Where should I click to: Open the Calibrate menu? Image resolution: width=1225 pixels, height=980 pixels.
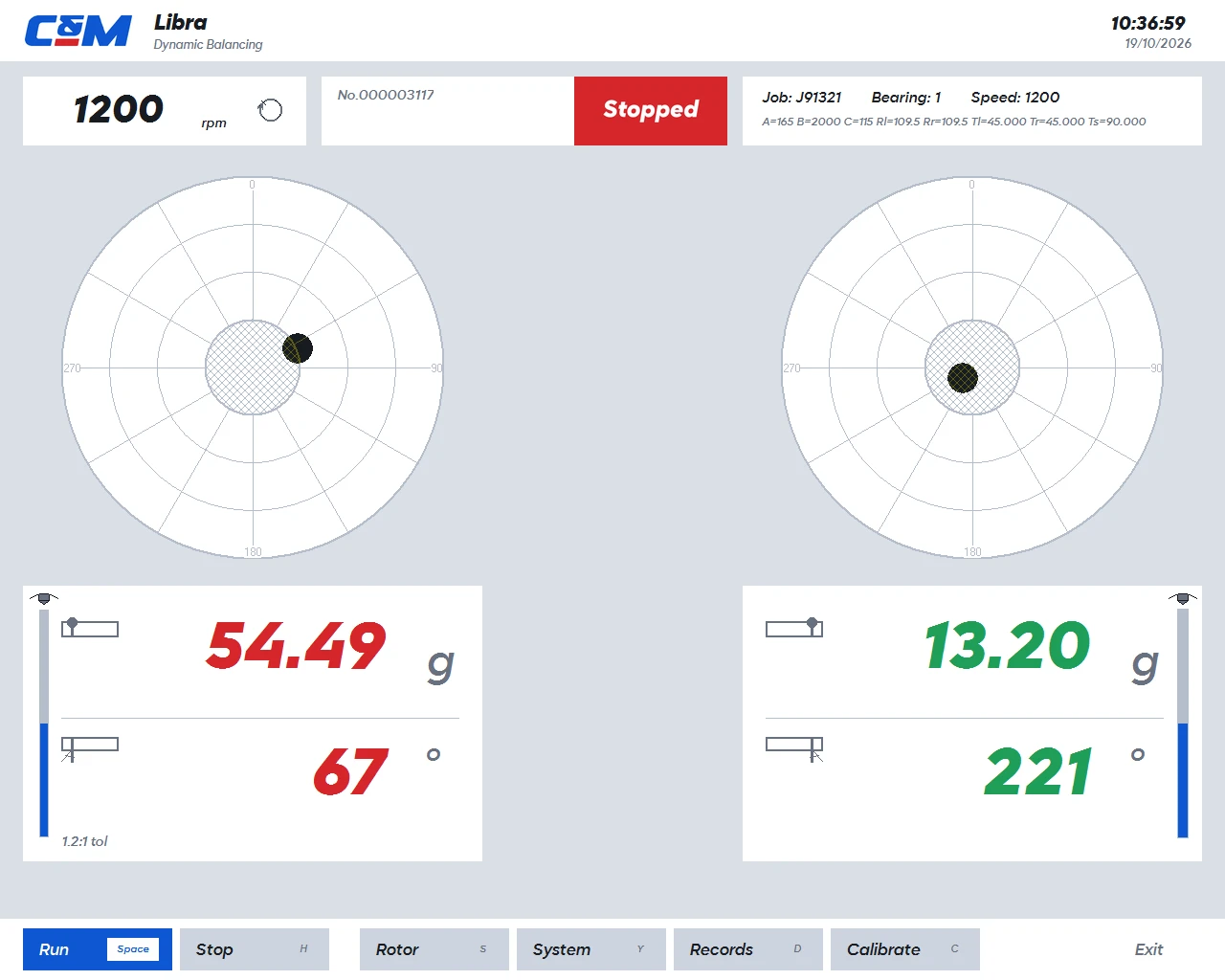905,949
